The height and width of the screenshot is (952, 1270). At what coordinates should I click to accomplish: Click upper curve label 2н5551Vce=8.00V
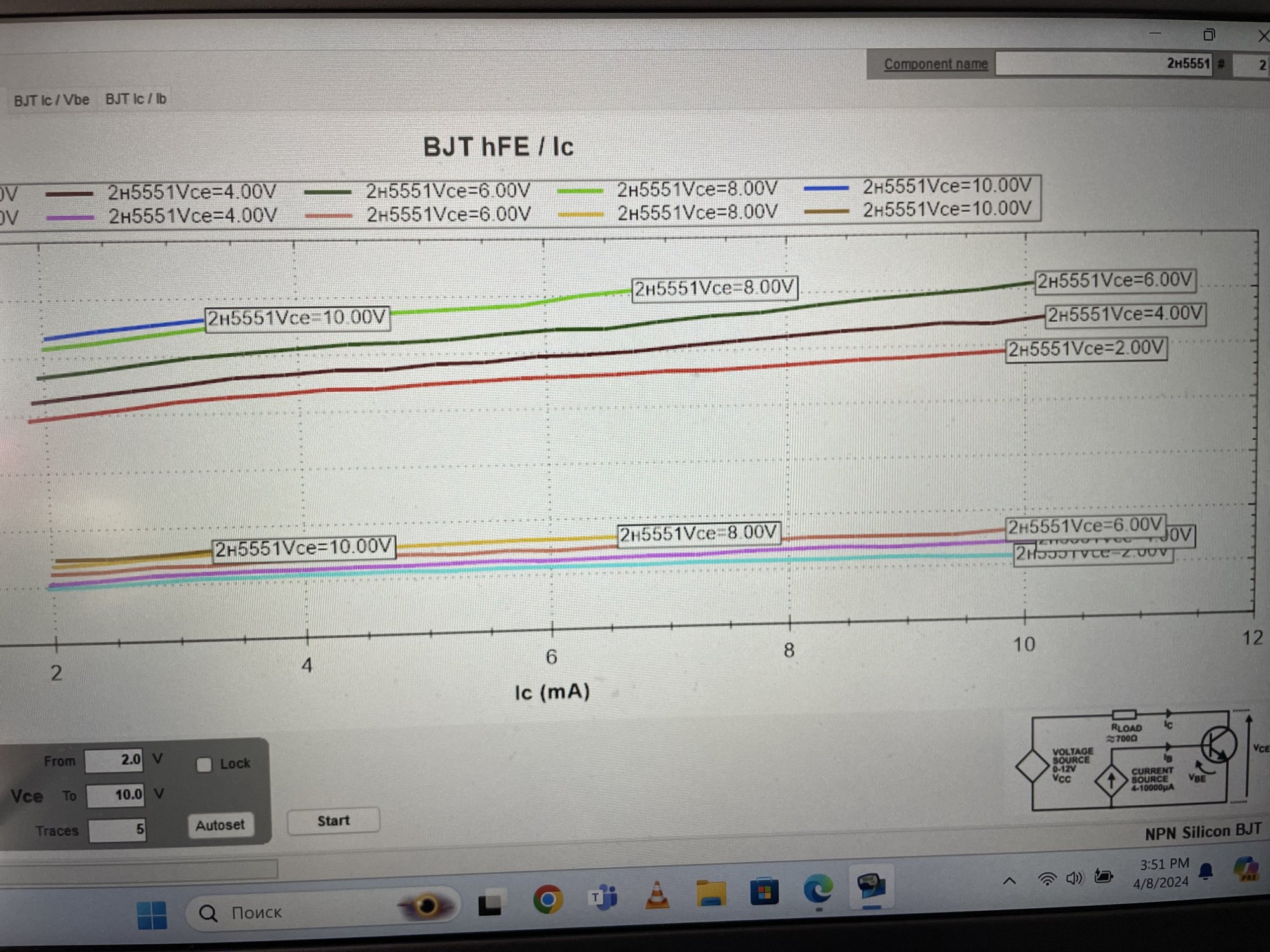click(x=714, y=288)
